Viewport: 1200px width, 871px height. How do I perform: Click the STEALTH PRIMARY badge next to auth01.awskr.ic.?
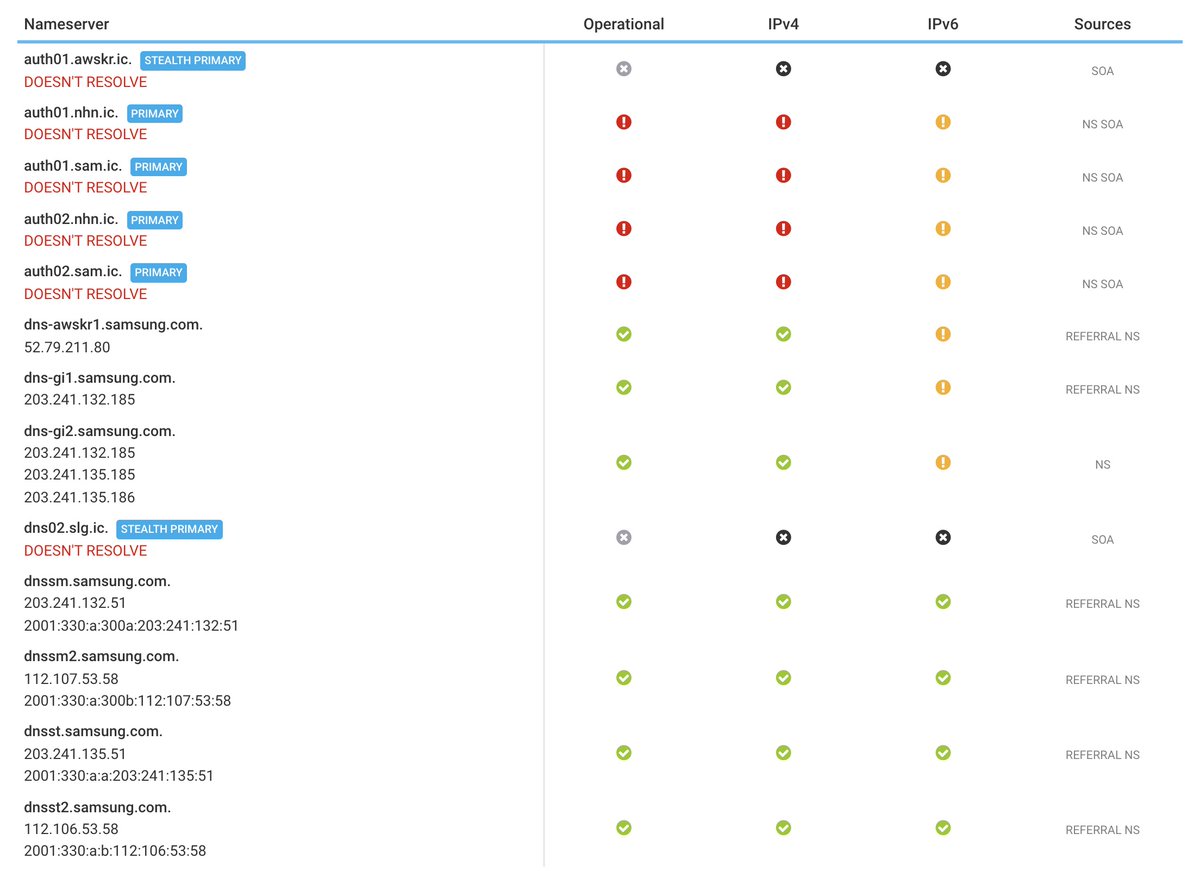193,61
